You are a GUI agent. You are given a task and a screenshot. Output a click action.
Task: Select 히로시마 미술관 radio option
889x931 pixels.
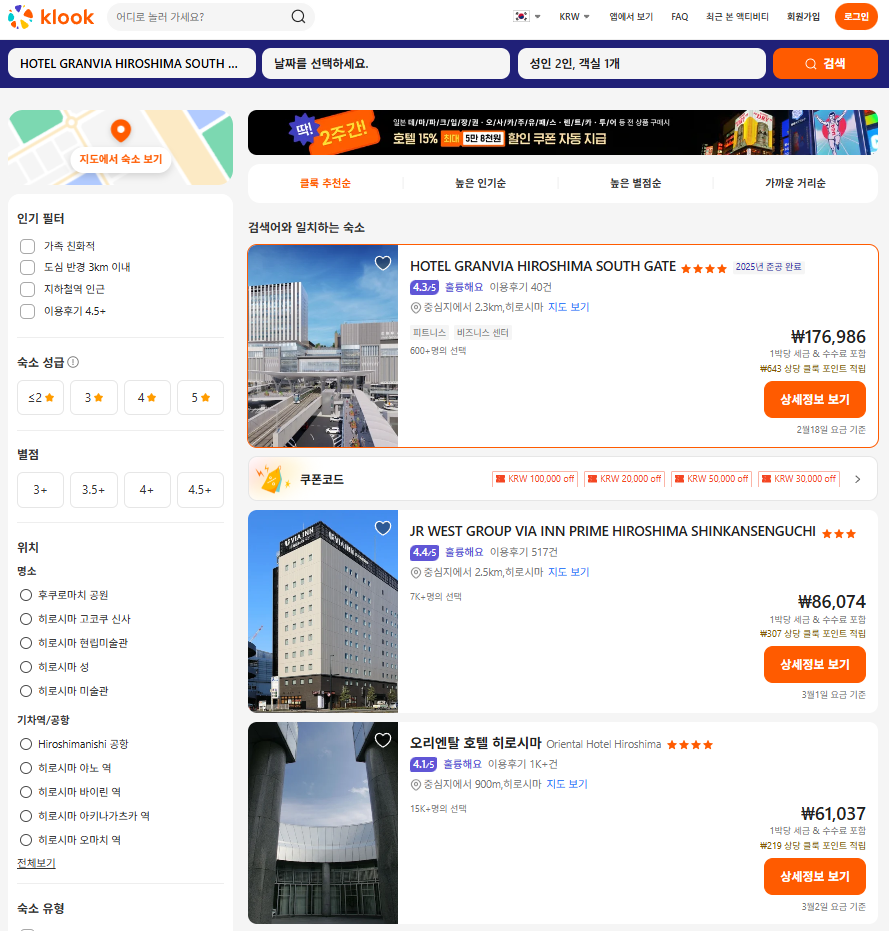tap(26, 691)
